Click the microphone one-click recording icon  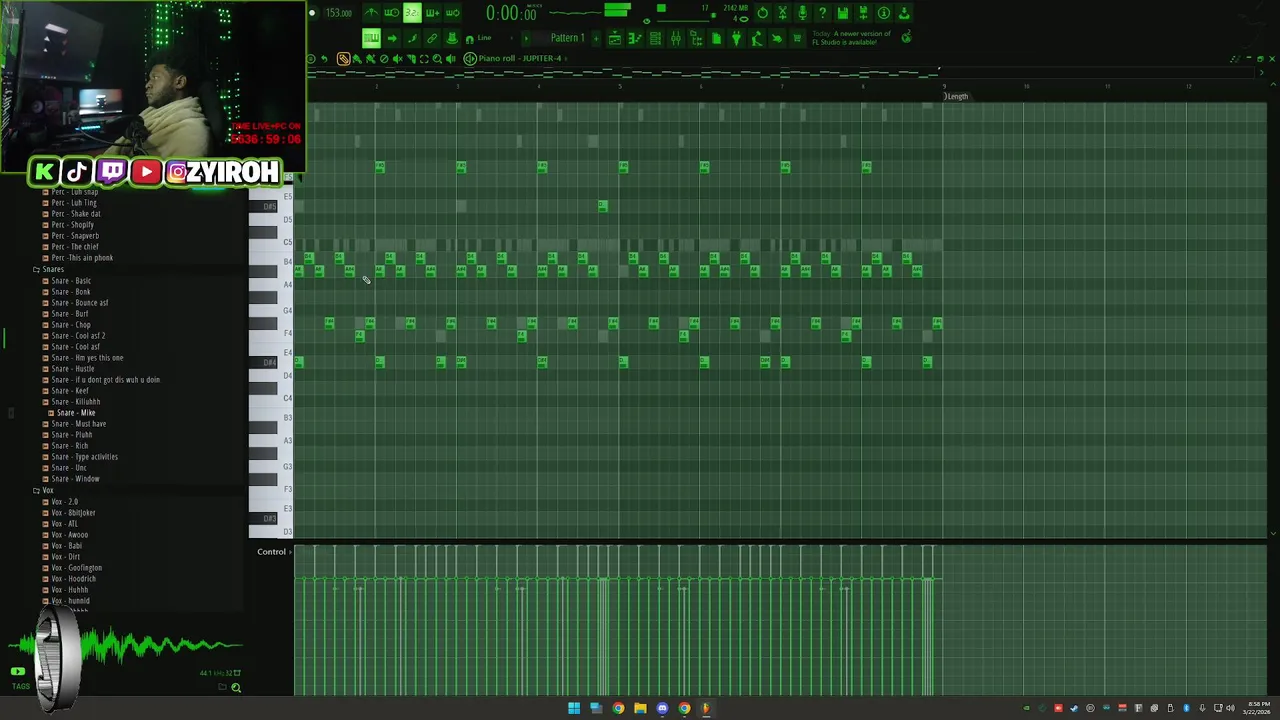pos(802,12)
